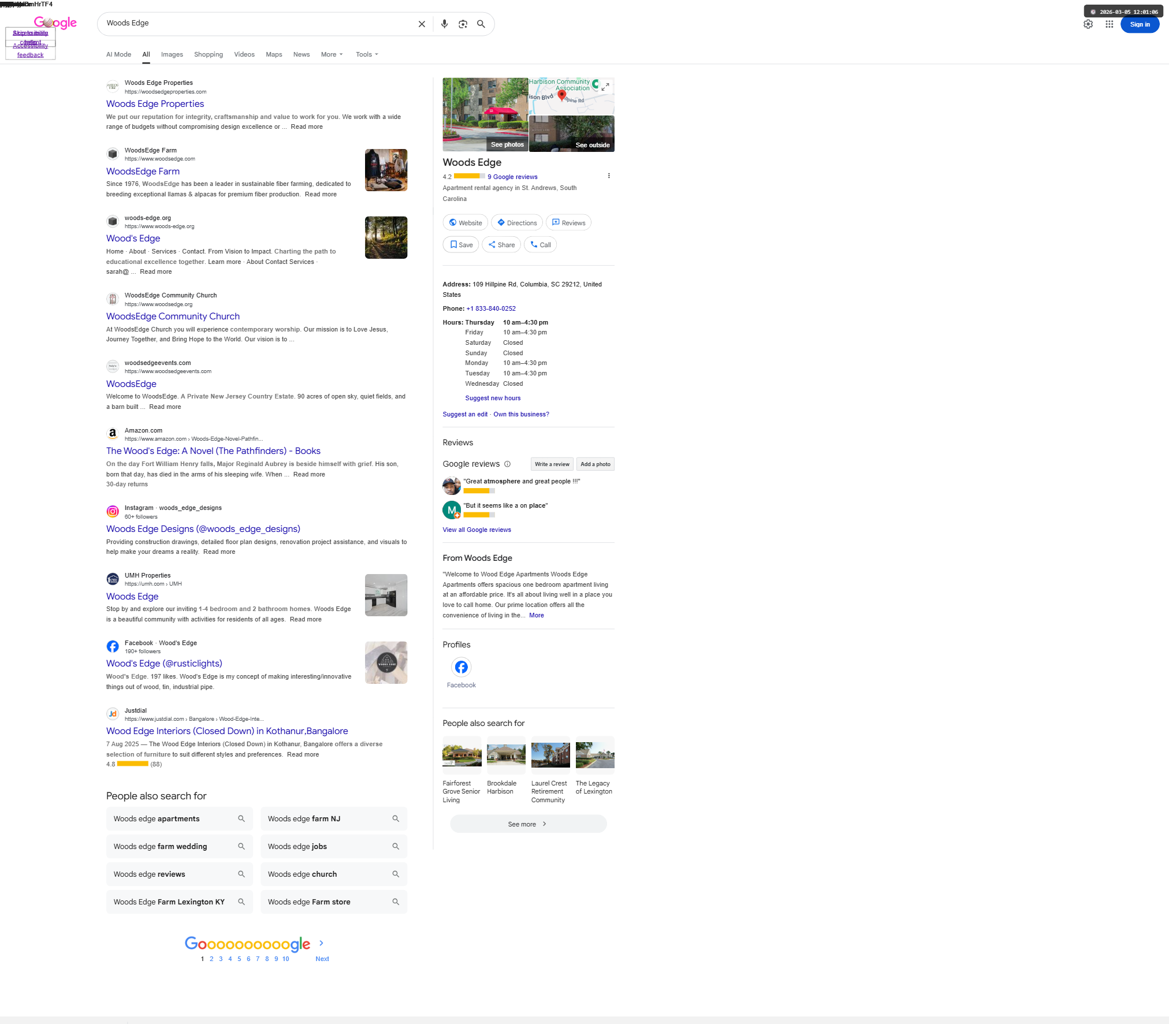Image resolution: width=1176 pixels, height=1024 pixels.
Task: Start voice search with the microphone icon
Action: pos(444,24)
